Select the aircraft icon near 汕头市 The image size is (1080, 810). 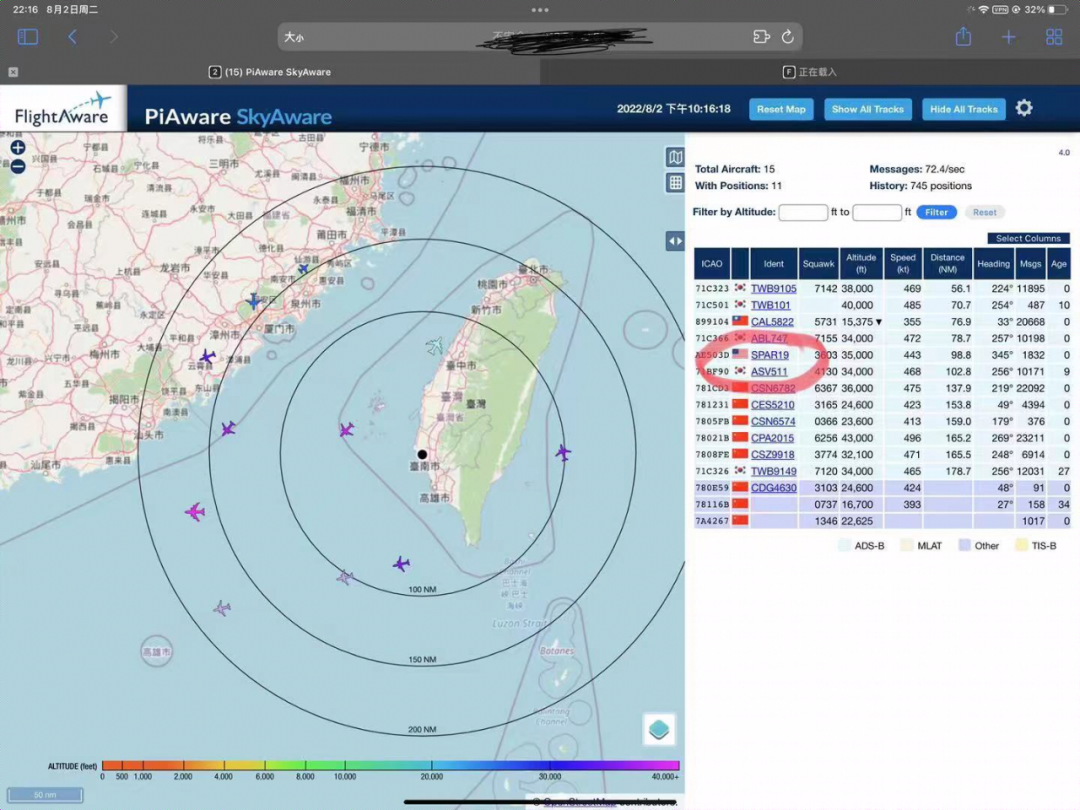click(228, 428)
